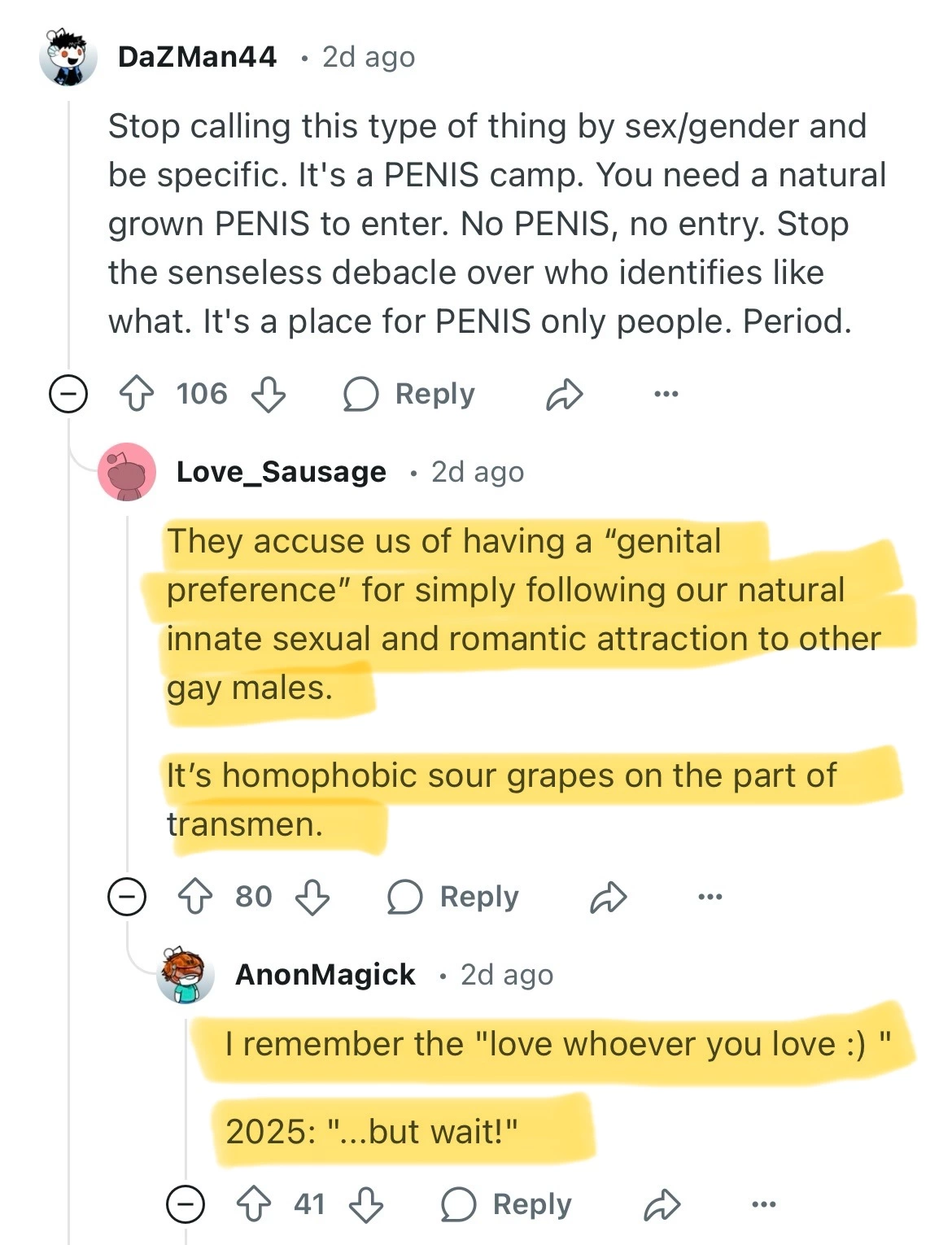Screen dimensions: 952x1245
Task: Open more options on Love_Sausage's comment
Action: click(710, 898)
